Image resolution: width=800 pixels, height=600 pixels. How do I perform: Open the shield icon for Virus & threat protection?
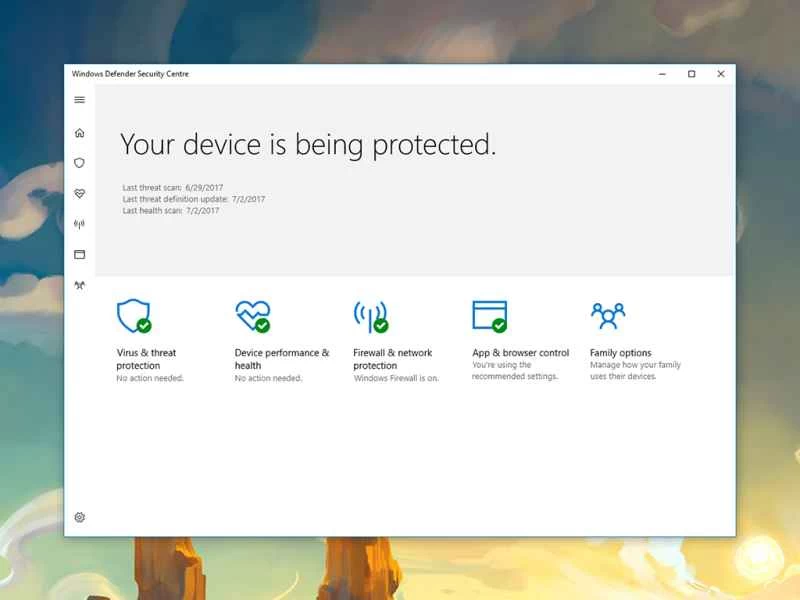click(80, 162)
